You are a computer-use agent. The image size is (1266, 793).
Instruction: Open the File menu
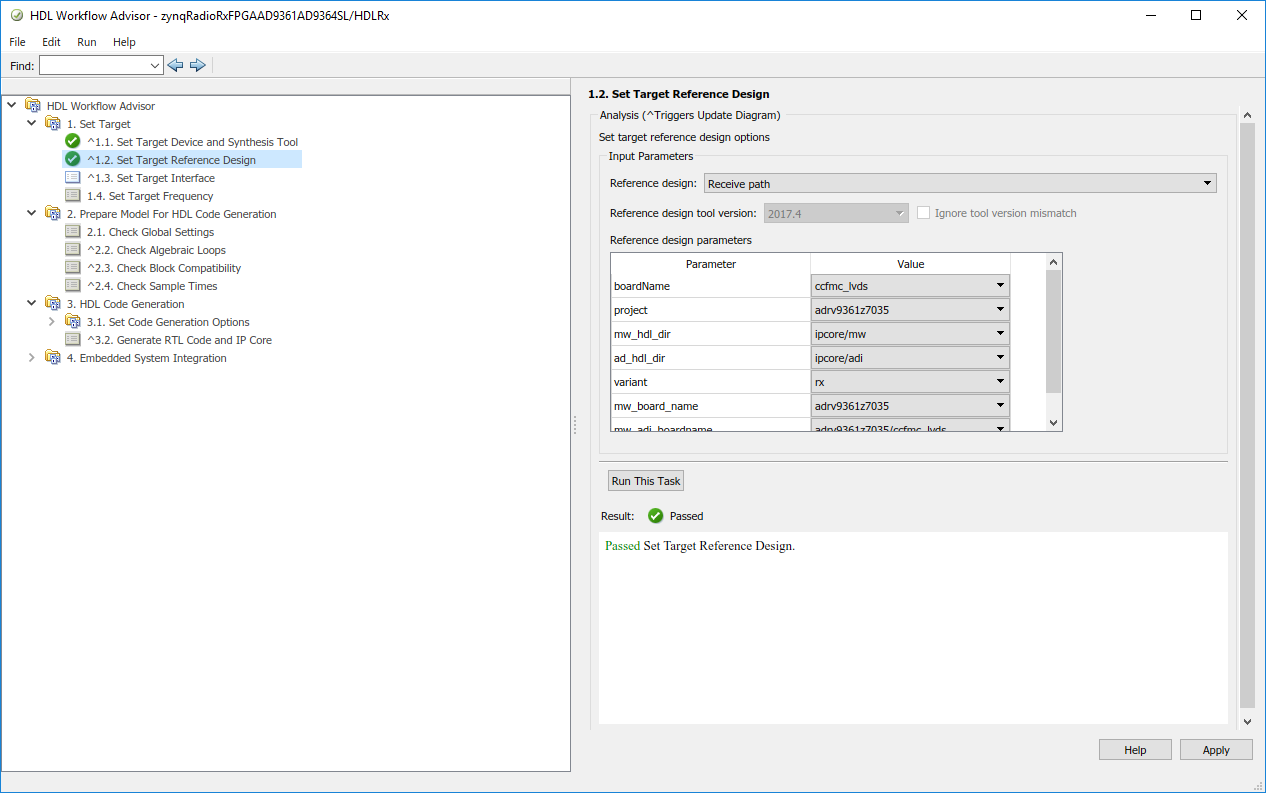17,42
